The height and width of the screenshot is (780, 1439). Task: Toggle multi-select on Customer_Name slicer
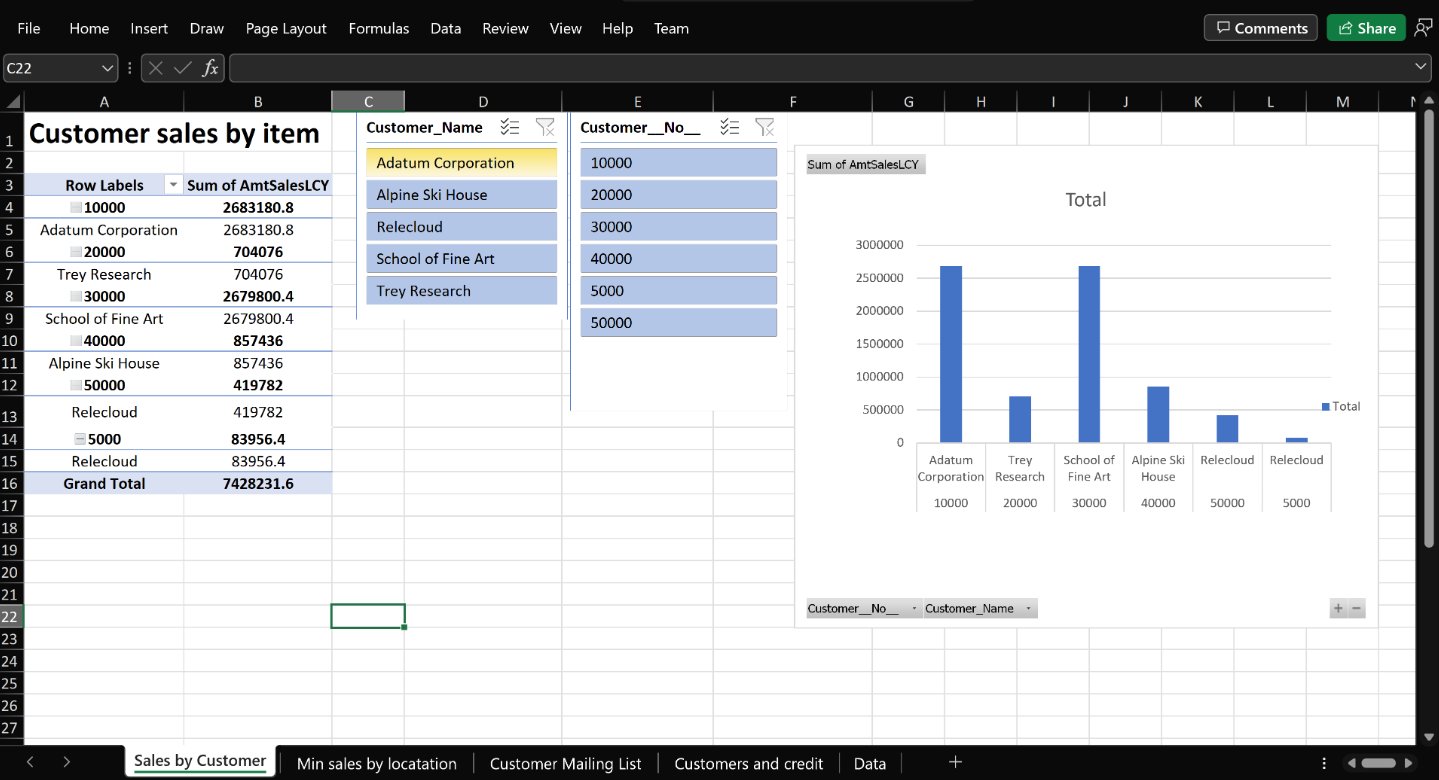510,127
